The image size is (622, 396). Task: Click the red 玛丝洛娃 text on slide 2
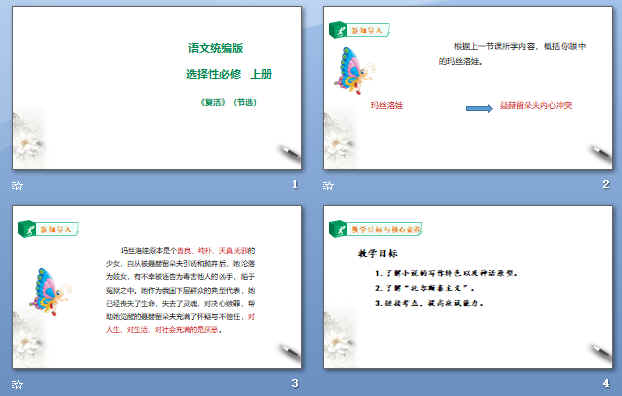pos(386,105)
